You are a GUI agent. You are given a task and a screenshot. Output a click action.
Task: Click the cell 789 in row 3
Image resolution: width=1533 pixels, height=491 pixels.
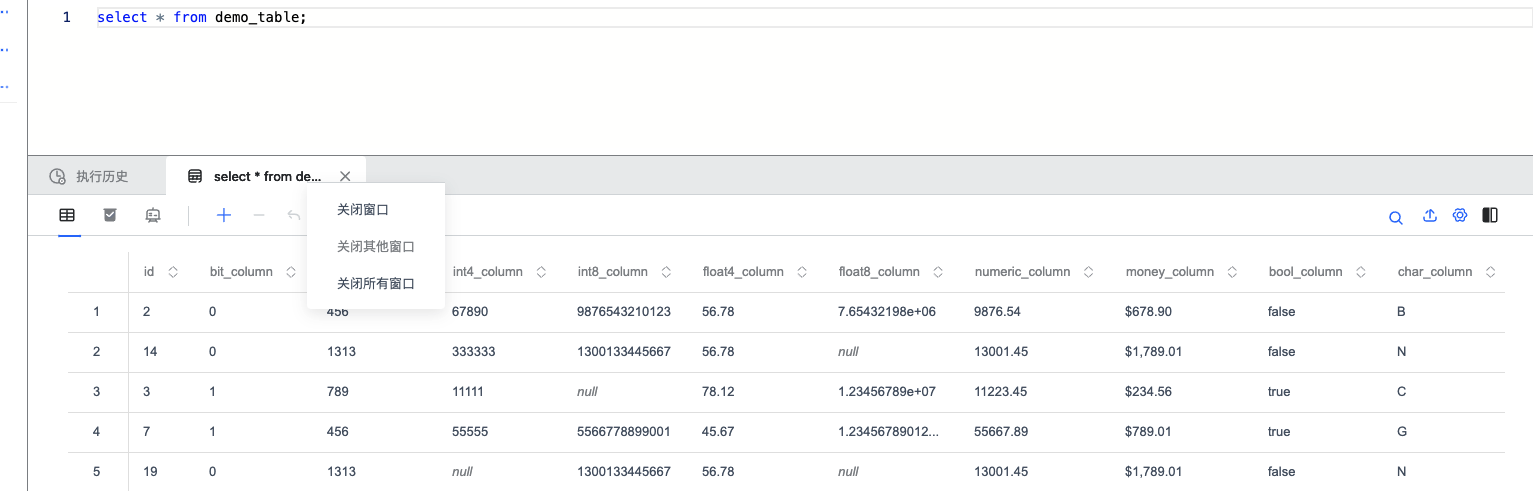tap(338, 392)
